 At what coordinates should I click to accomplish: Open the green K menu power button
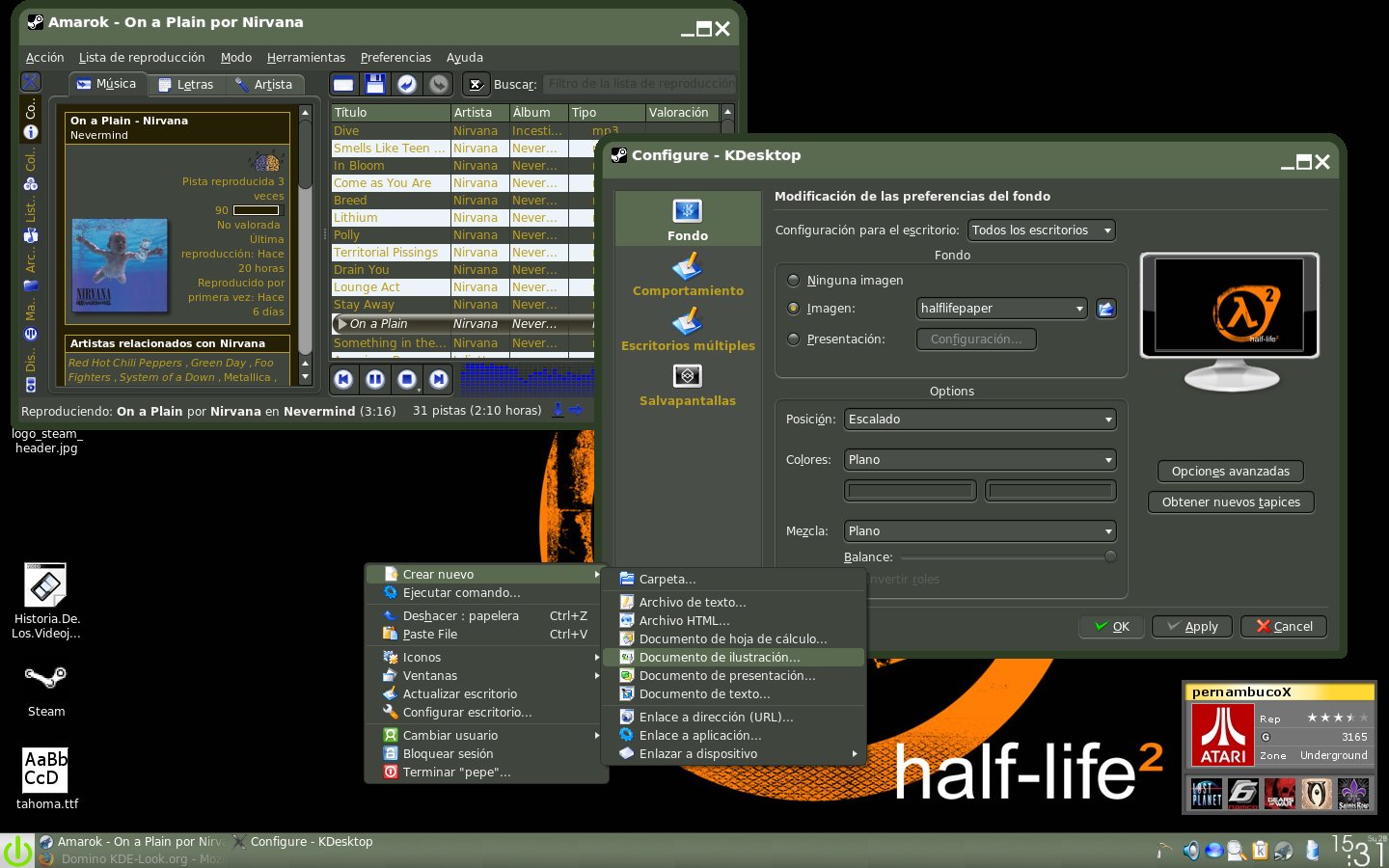point(17,851)
